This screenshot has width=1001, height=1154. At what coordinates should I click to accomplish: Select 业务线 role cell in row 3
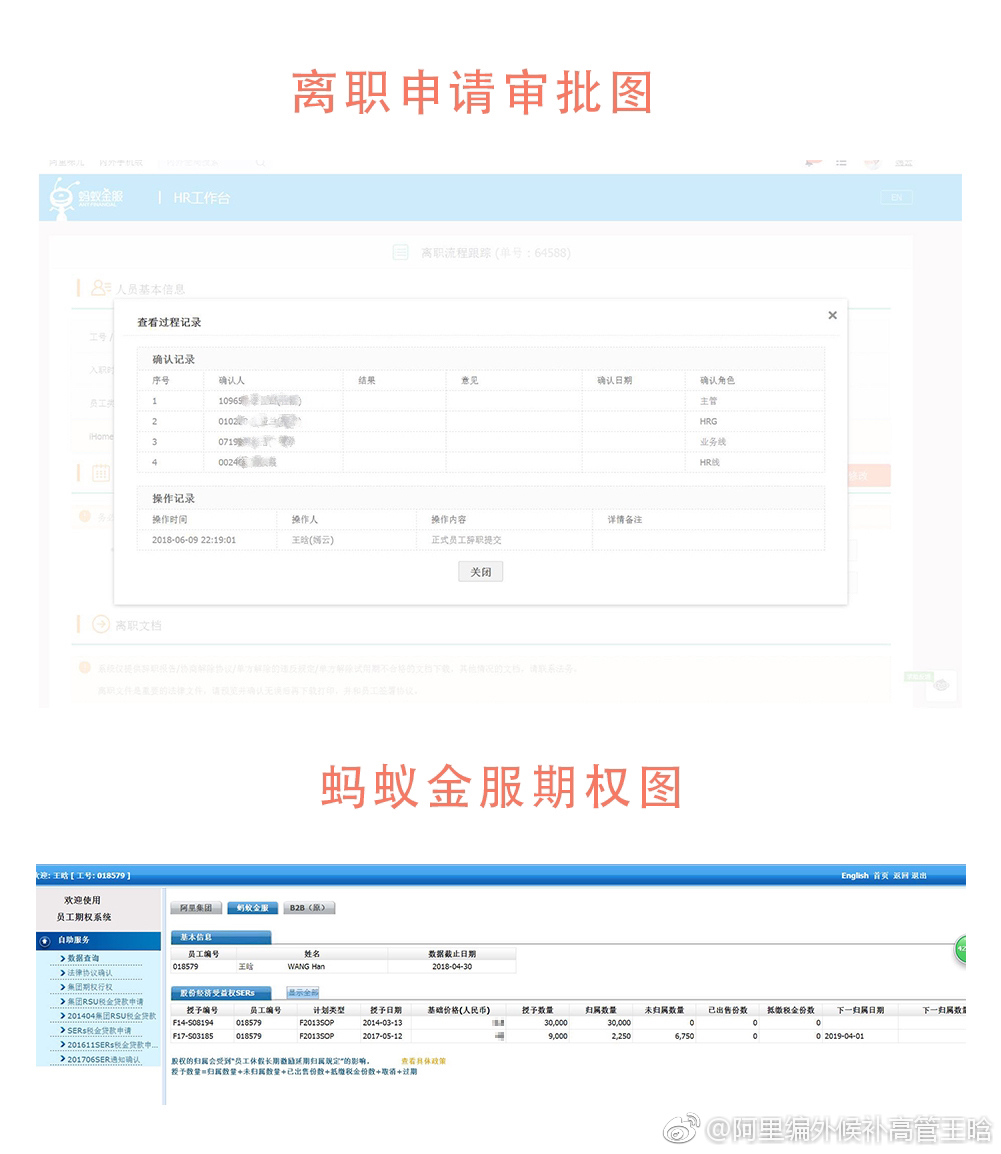click(x=712, y=442)
